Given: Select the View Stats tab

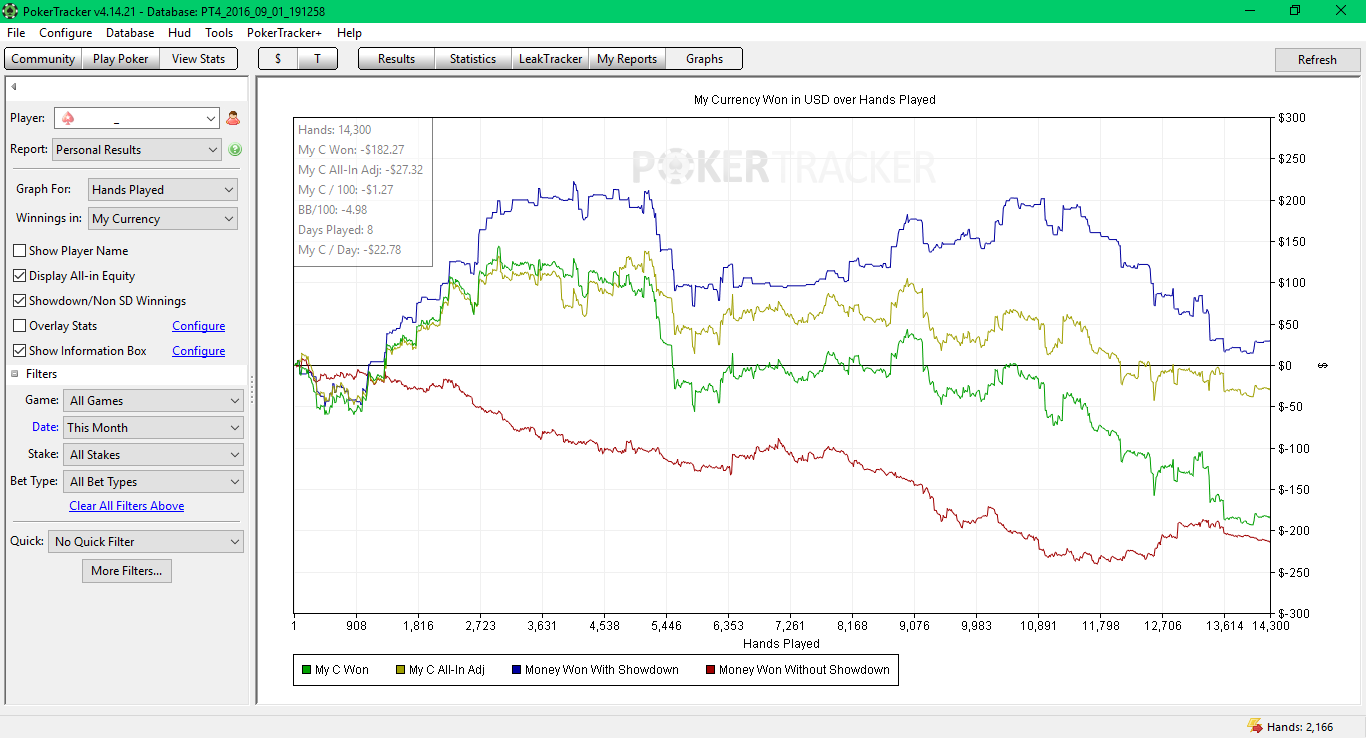Looking at the screenshot, I should click(x=198, y=59).
